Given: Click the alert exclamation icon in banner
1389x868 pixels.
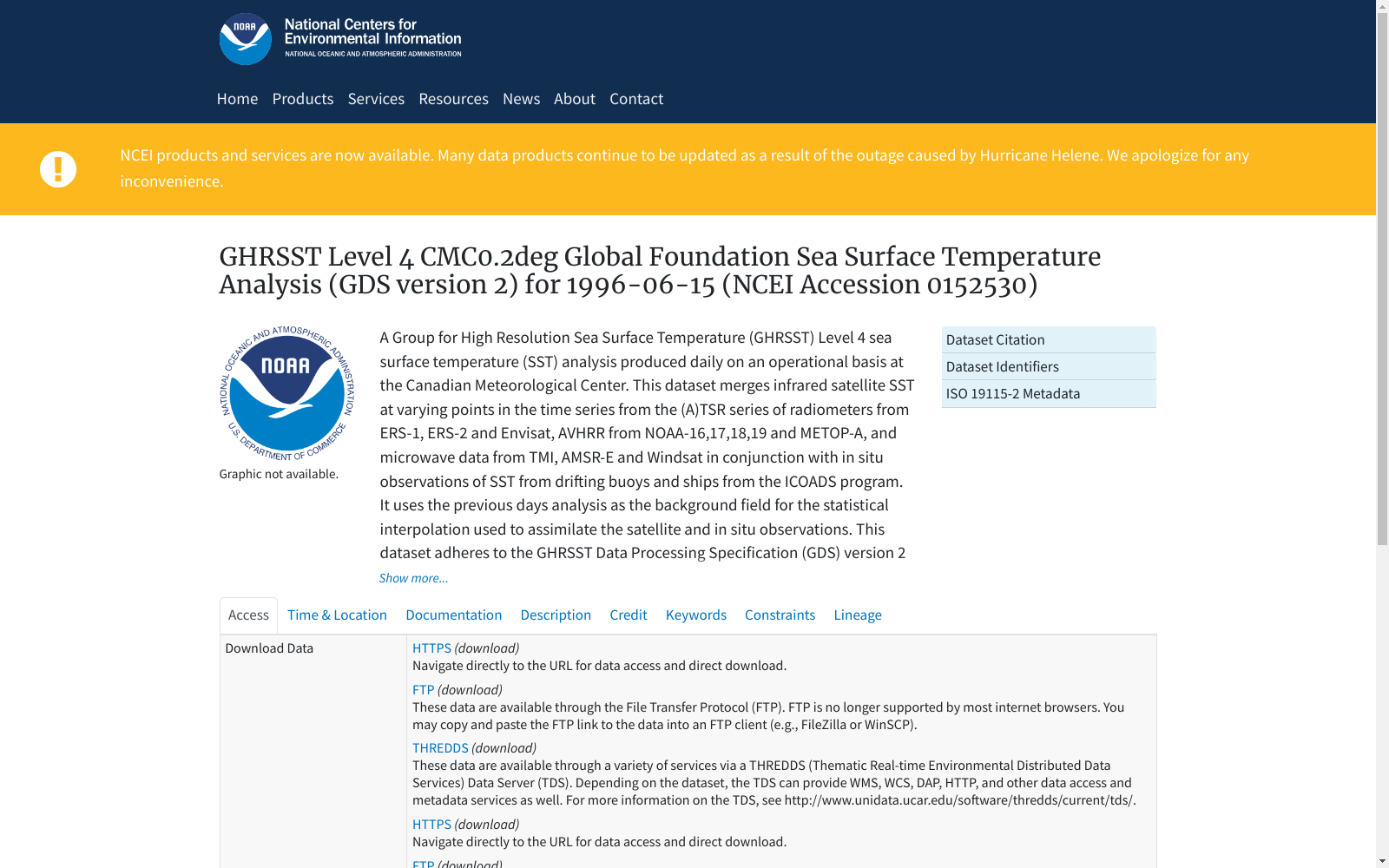Looking at the screenshot, I should 58,169.
